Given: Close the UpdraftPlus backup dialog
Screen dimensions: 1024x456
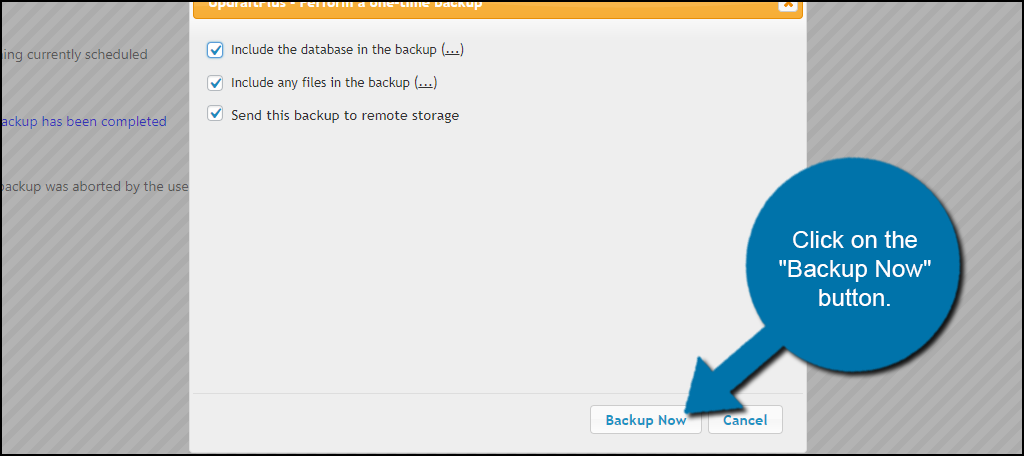Looking at the screenshot, I should (x=788, y=5).
